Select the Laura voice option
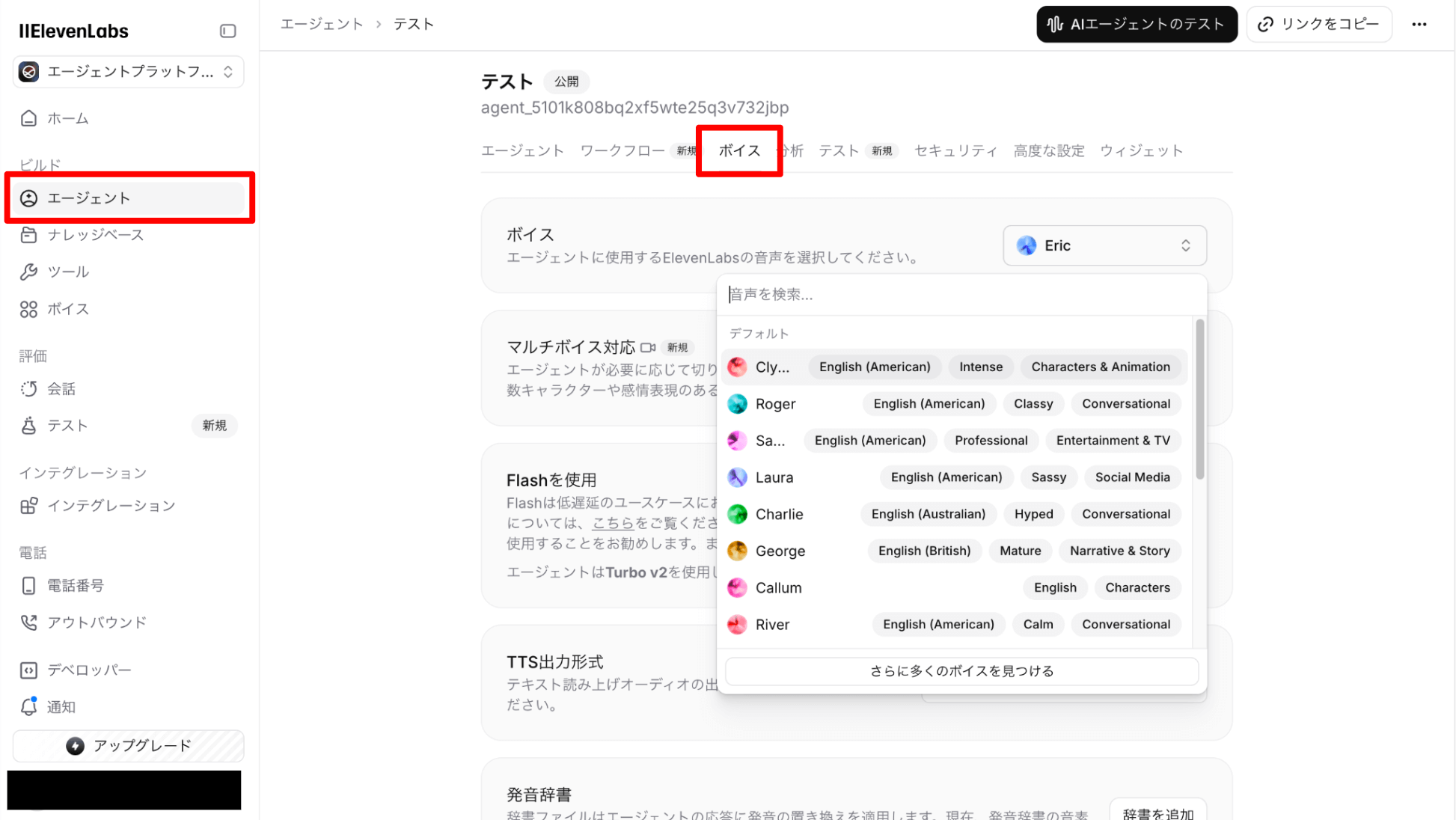Viewport: 1456px width, 820px height. click(x=774, y=477)
